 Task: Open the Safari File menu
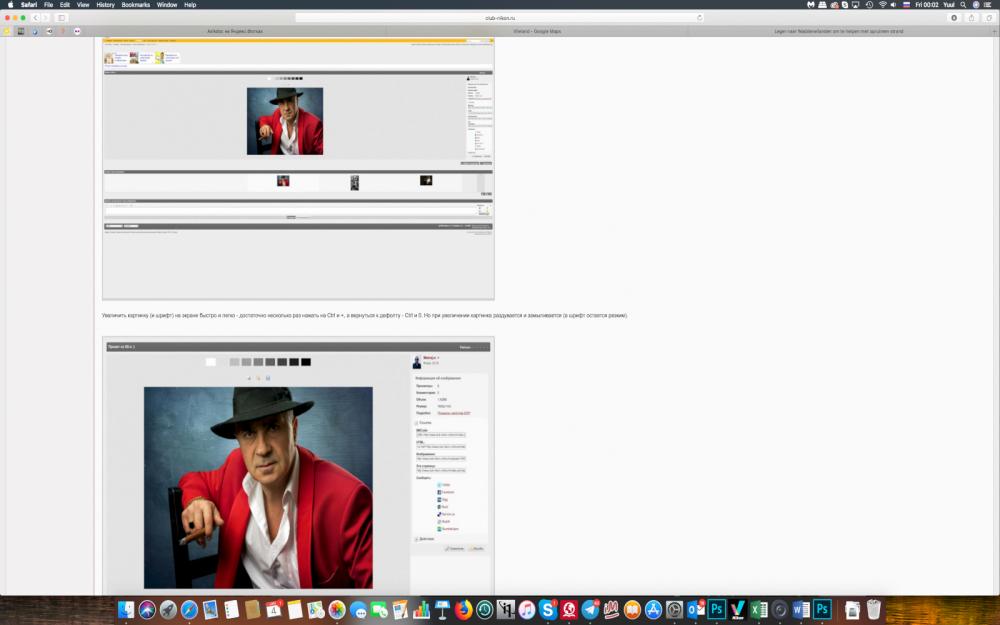(x=48, y=4)
